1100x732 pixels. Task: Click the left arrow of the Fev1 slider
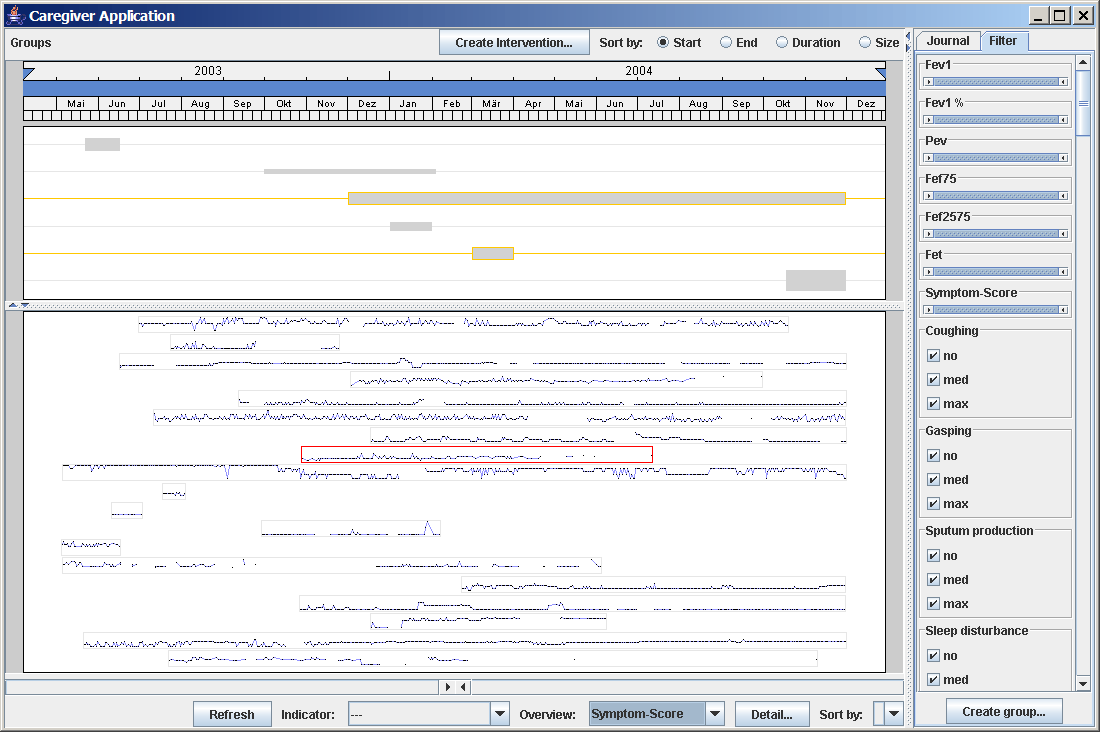(930, 82)
